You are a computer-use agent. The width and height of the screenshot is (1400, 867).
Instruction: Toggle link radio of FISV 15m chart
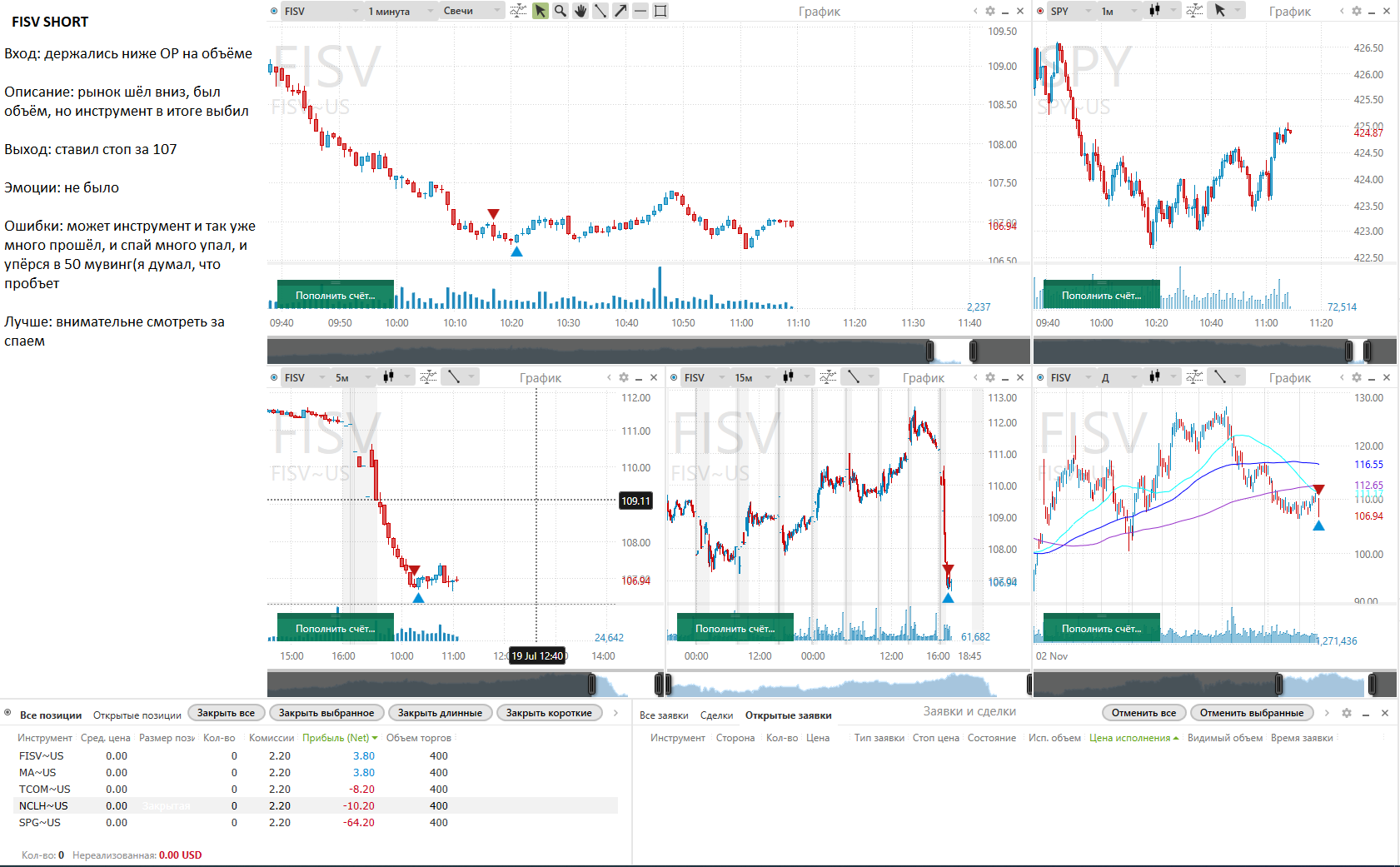coord(674,377)
